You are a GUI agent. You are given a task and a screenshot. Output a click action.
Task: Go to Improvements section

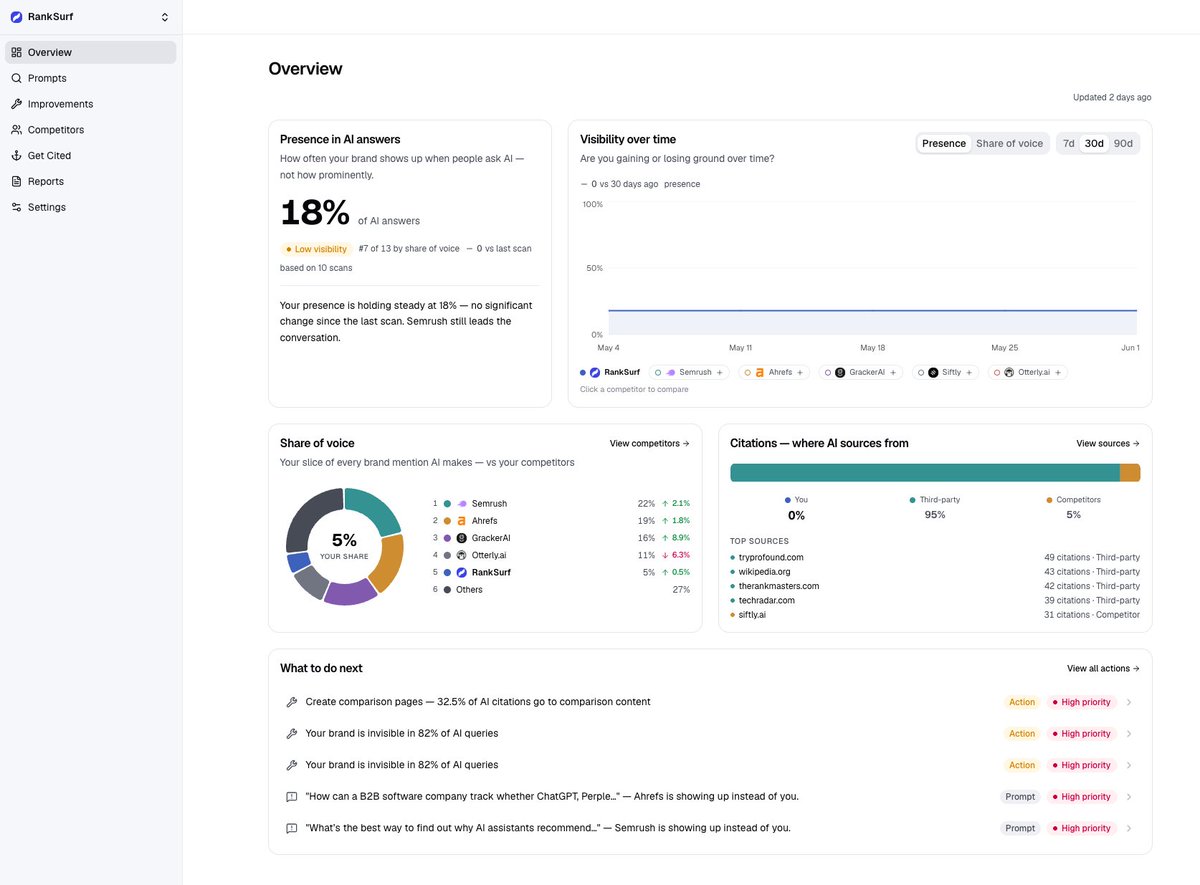pyautogui.click(x=90, y=104)
